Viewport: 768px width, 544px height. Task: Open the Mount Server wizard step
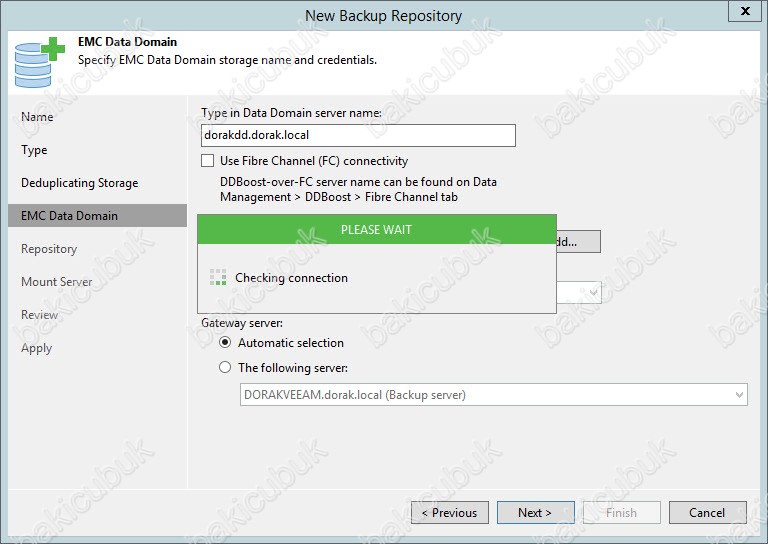(56, 282)
